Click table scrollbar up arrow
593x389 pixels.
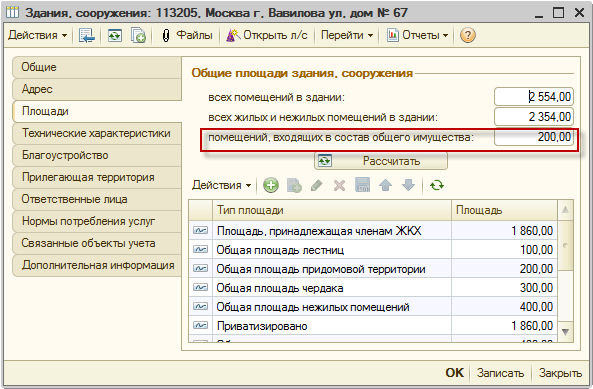tap(565, 210)
